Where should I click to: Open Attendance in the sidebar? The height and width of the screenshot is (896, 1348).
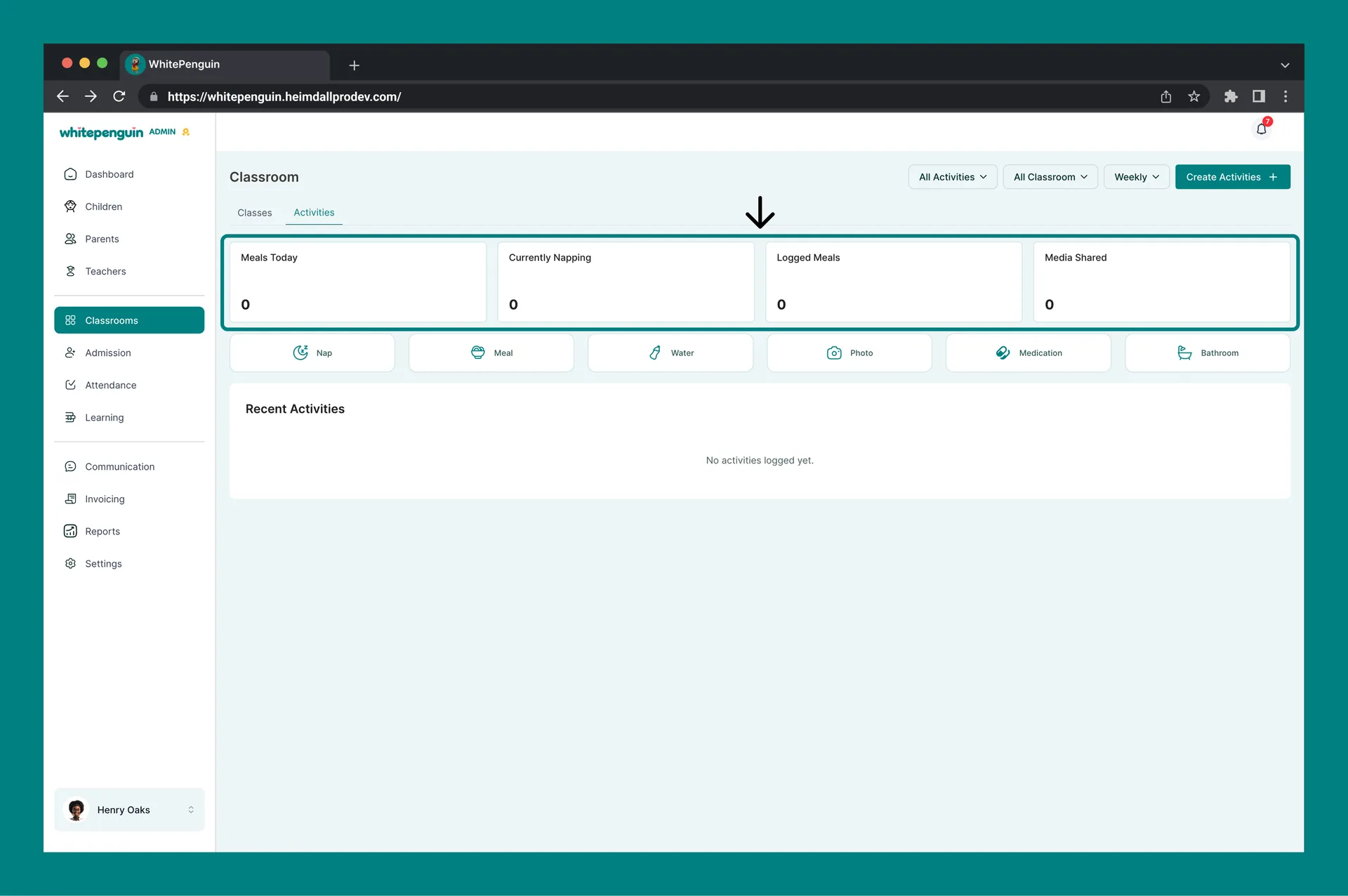(129, 385)
